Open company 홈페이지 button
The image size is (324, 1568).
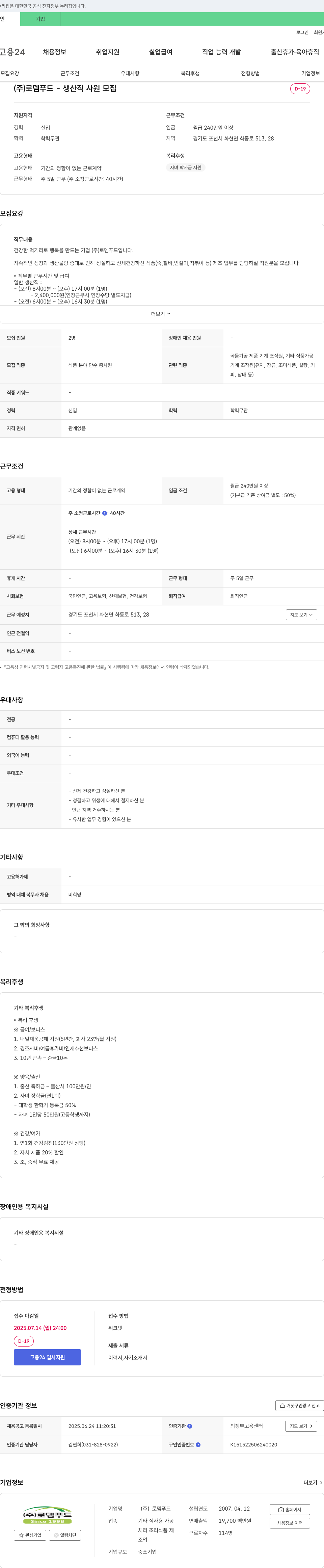pos(289,1510)
